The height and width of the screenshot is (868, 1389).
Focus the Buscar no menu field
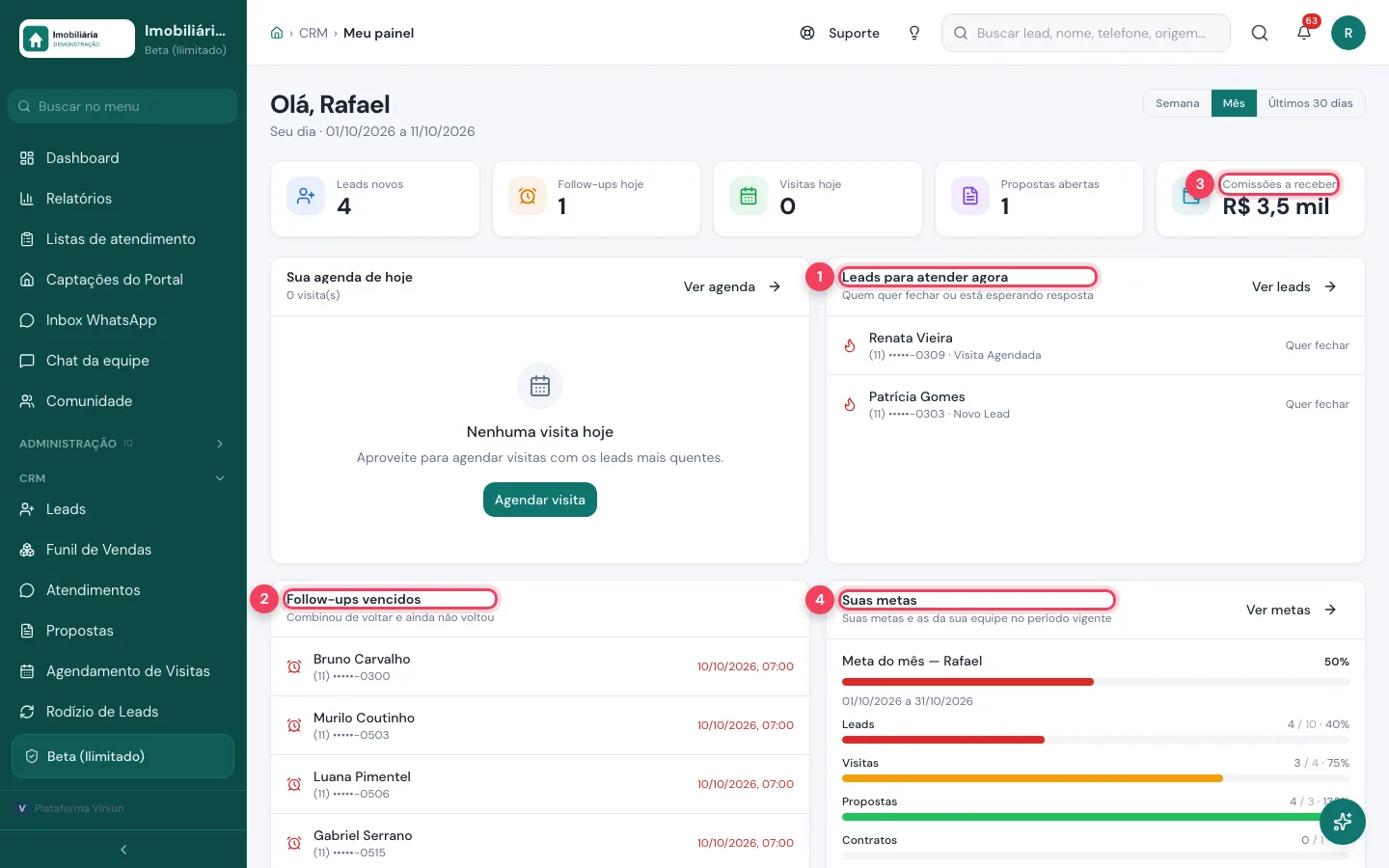(123, 106)
